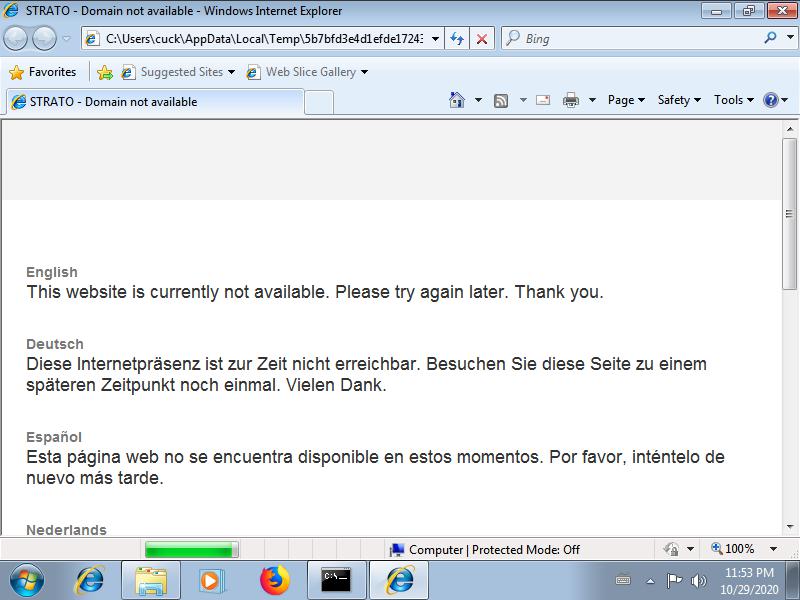Click the Refresh page icon
The image size is (800, 600).
click(x=457, y=39)
